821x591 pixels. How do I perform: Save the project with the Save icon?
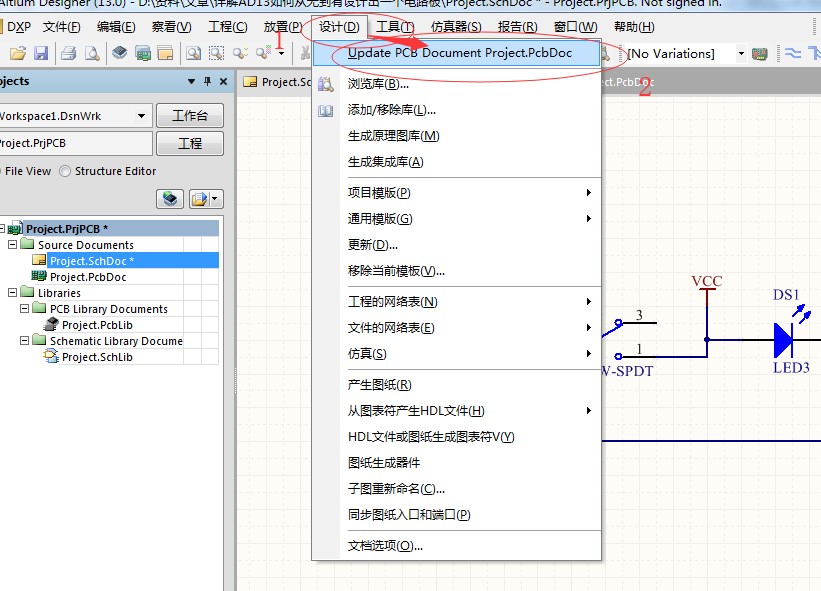pyautogui.click(x=43, y=53)
